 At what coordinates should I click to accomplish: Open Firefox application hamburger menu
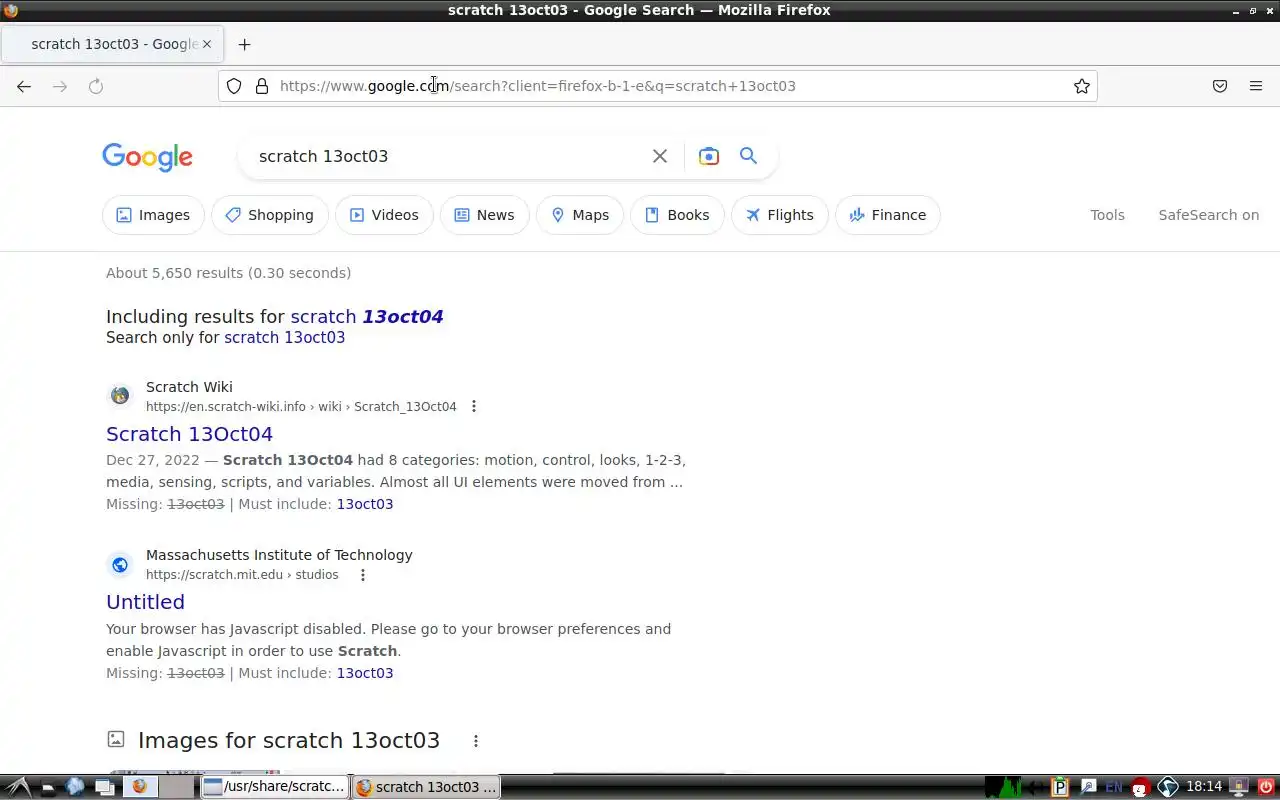(1256, 86)
